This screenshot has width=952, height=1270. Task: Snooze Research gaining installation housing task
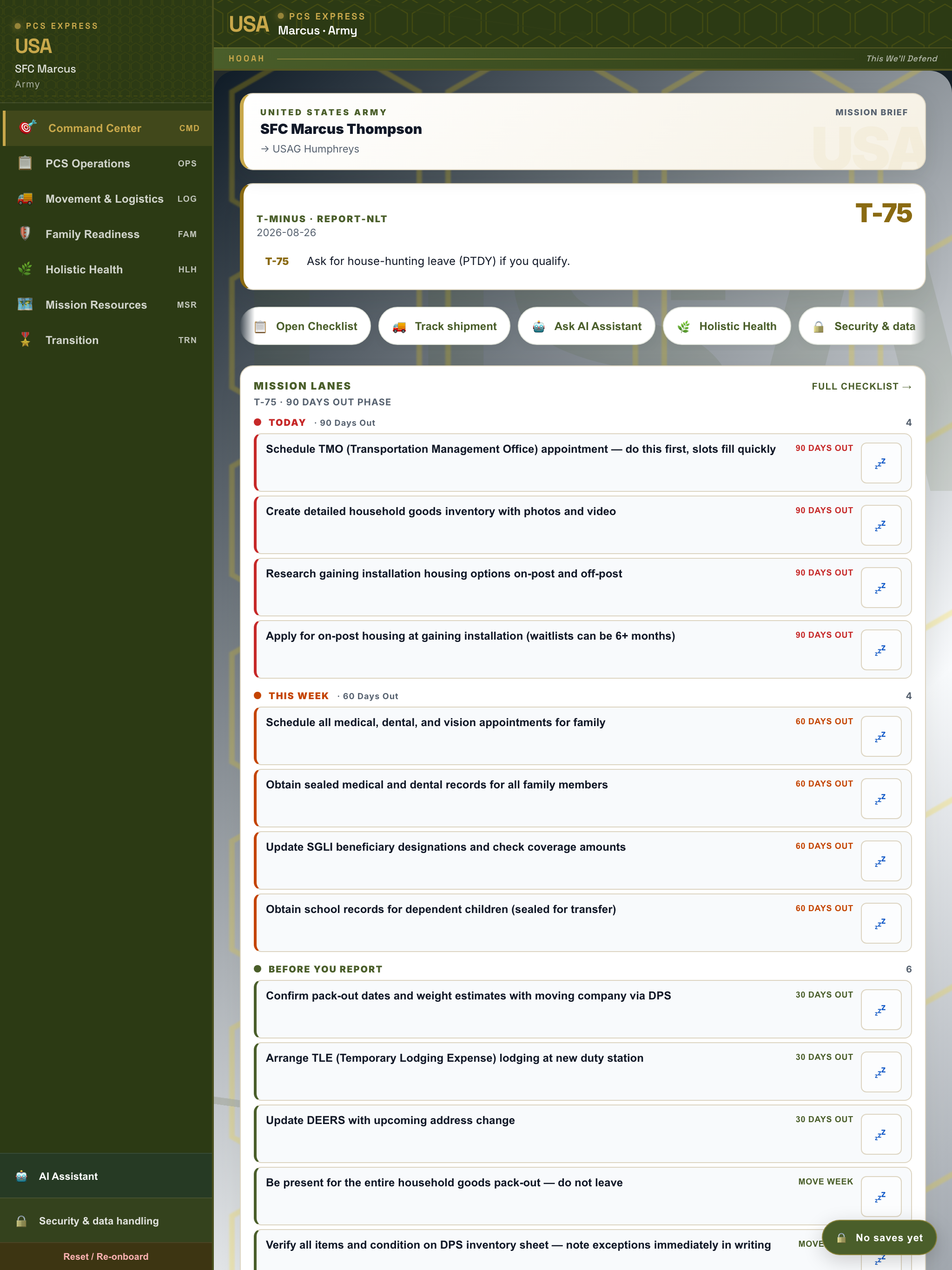pyautogui.click(x=881, y=587)
